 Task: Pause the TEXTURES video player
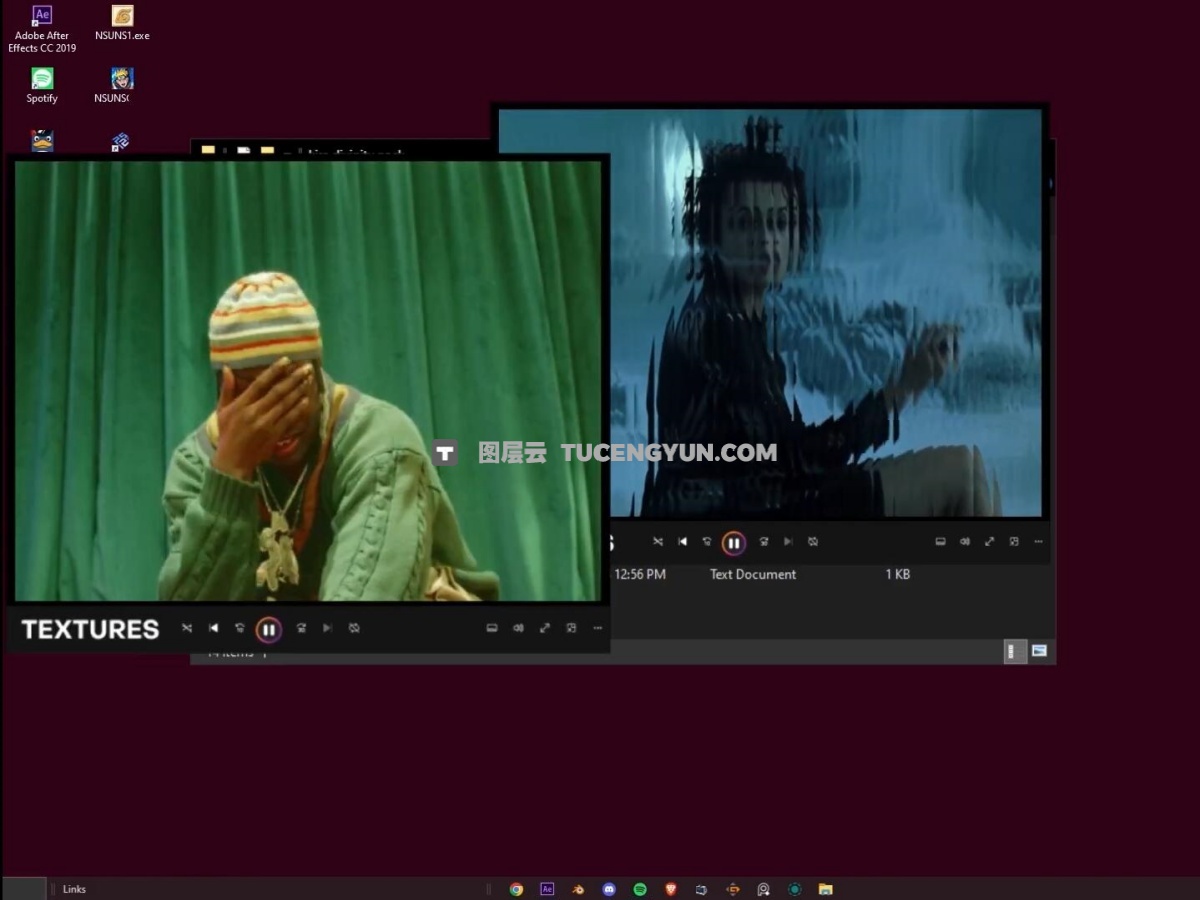(x=268, y=629)
